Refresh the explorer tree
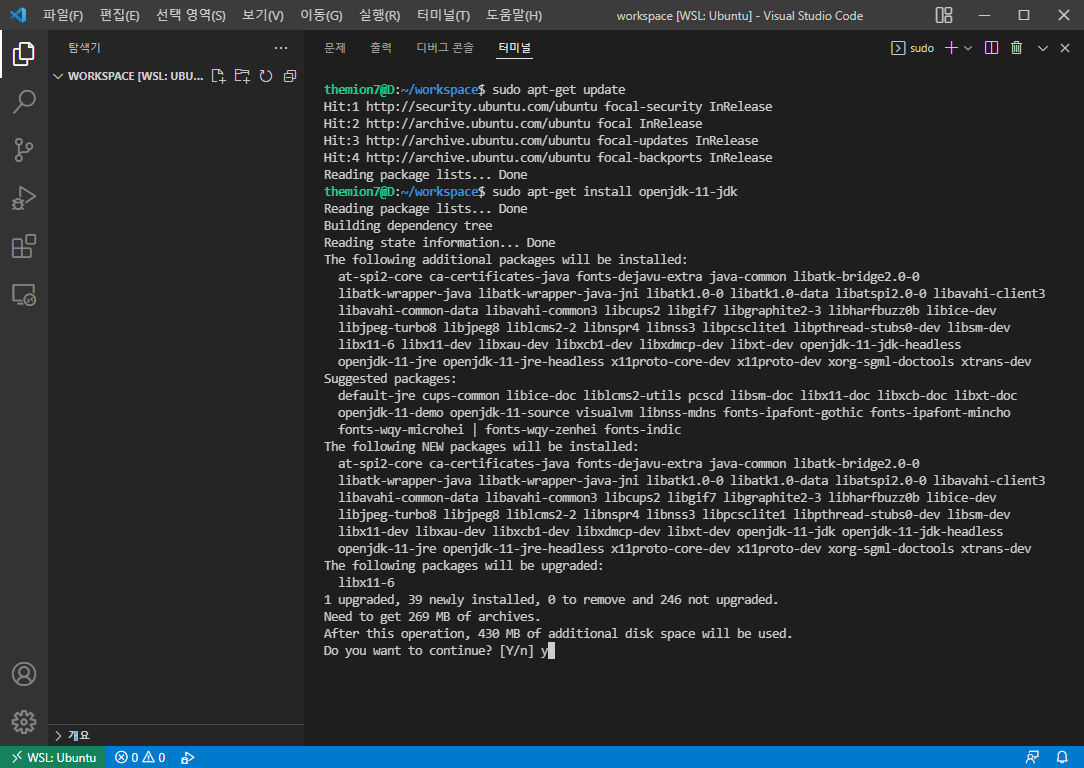Image resolution: width=1084 pixels, height=768 pixels. click(265, 76)
